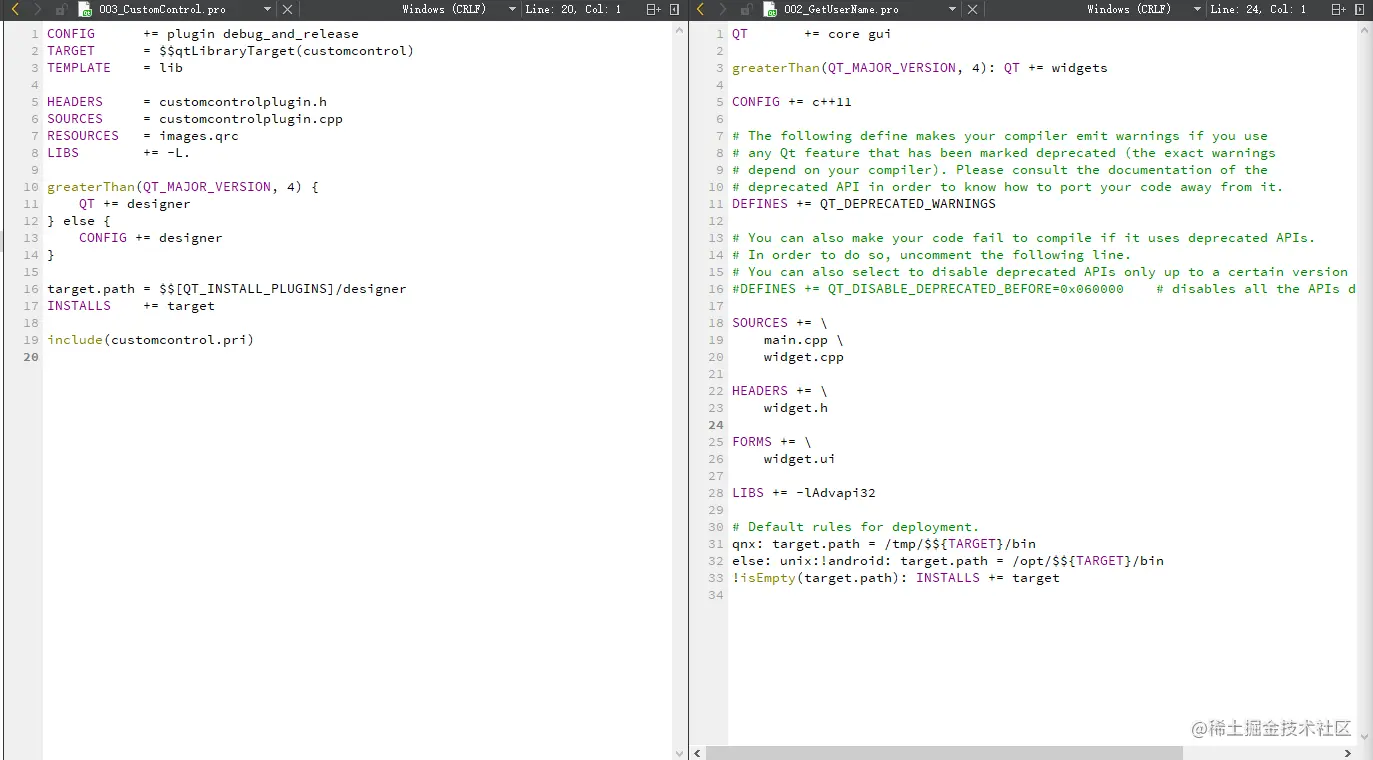Click 'widget.ui' under FORMS
The width and height of the screenshot is (1373, 760).
[x=800, y=459]
